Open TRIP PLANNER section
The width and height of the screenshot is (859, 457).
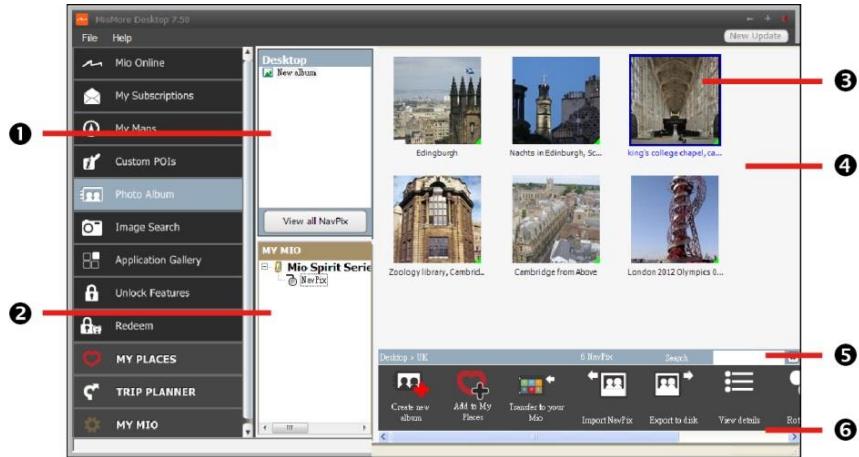[158, 392]
